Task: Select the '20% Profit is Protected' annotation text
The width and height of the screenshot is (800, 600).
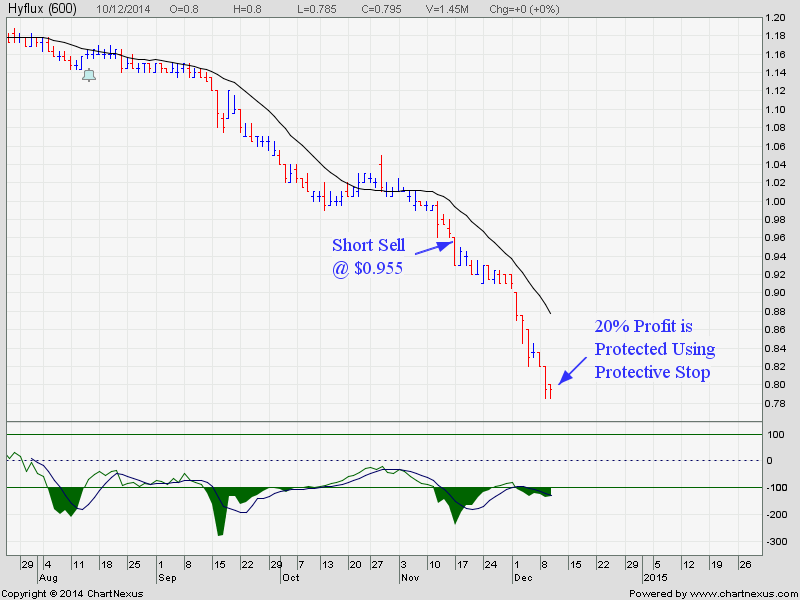Action: click(x=655, y=349)
